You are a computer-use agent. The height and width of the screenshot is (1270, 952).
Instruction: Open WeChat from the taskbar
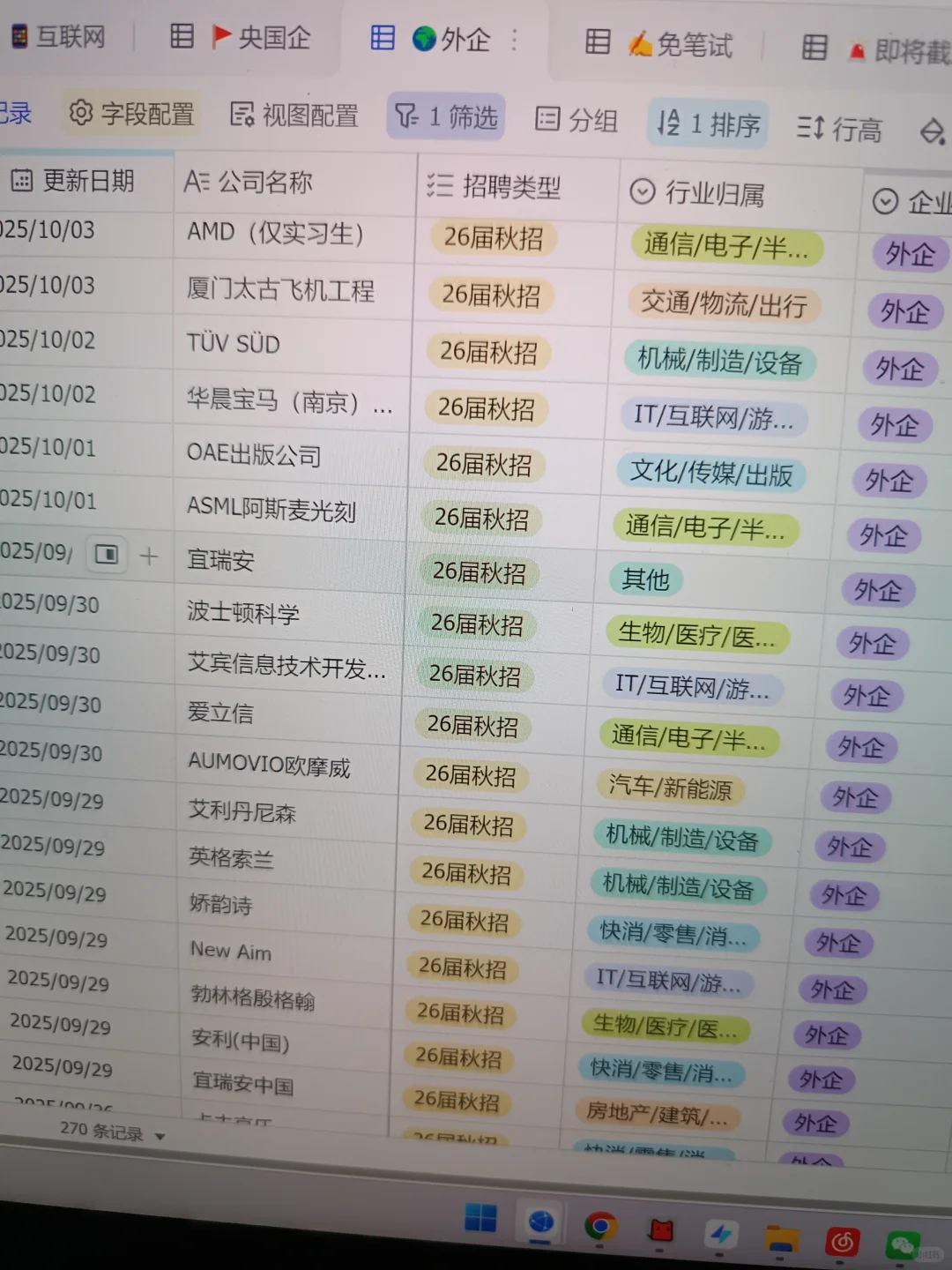(x=902, y=1246)
